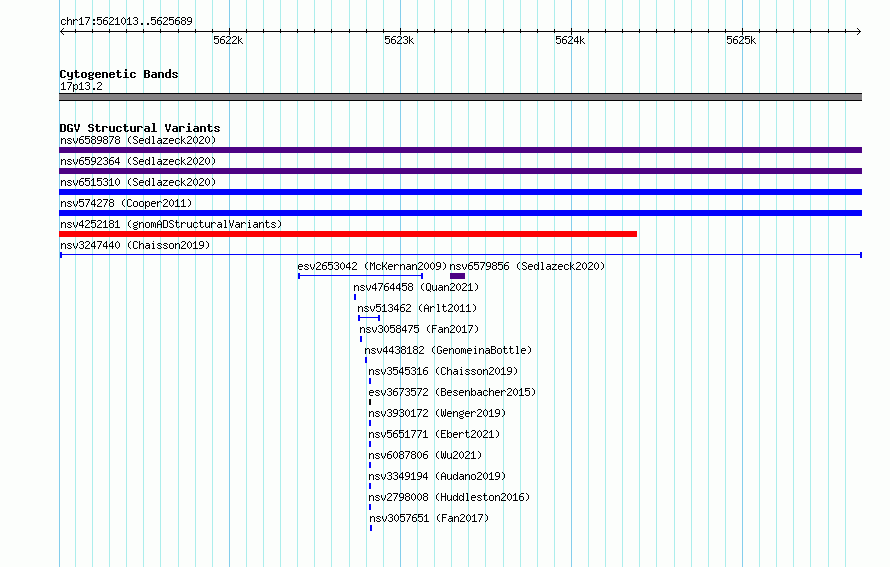Click the 5624k ruler label
890x567 pixels.
(570, 40)
